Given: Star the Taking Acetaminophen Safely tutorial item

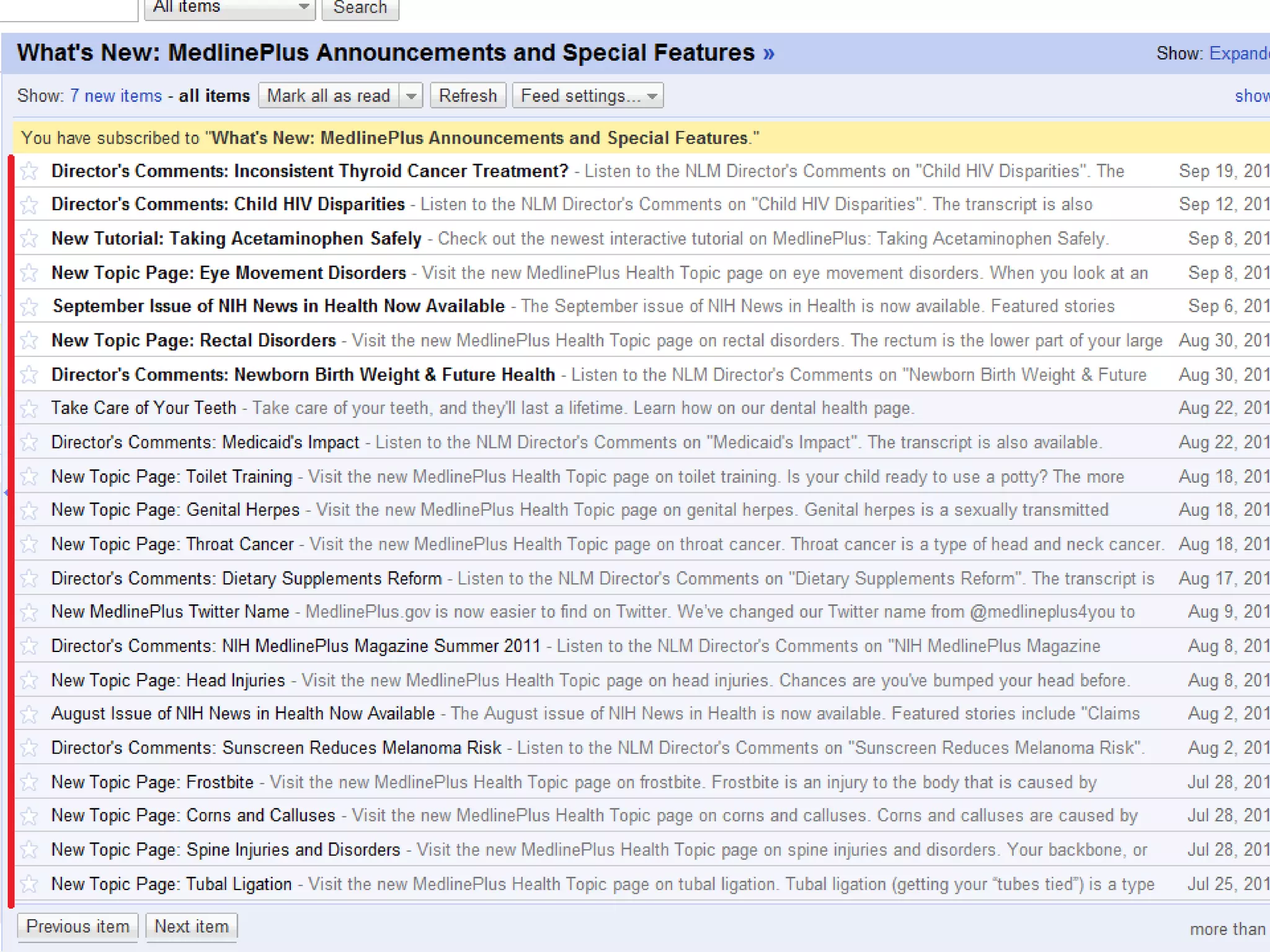Looking at the screenshot, I should coord(29,238).
